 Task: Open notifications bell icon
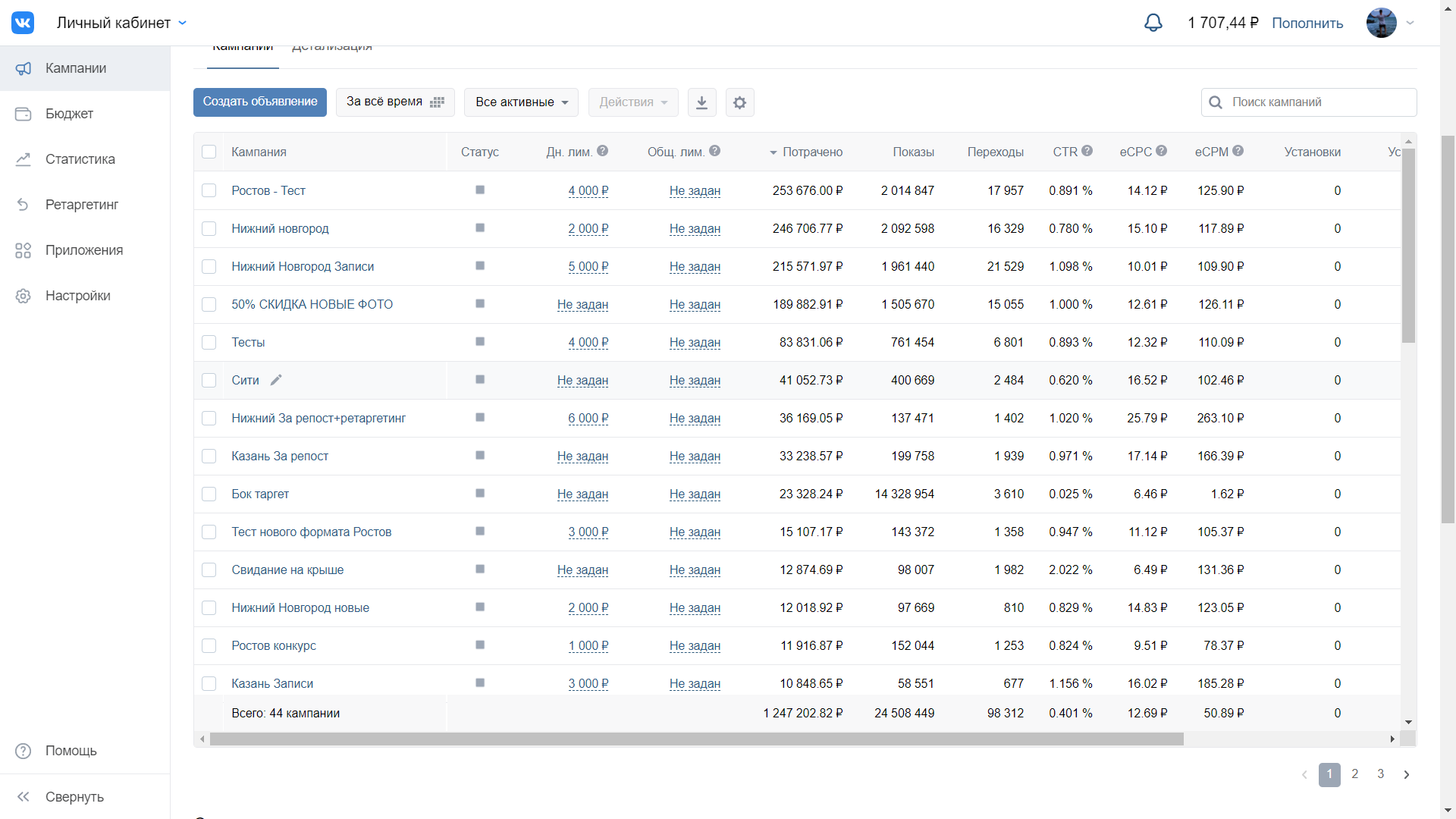1153,23
